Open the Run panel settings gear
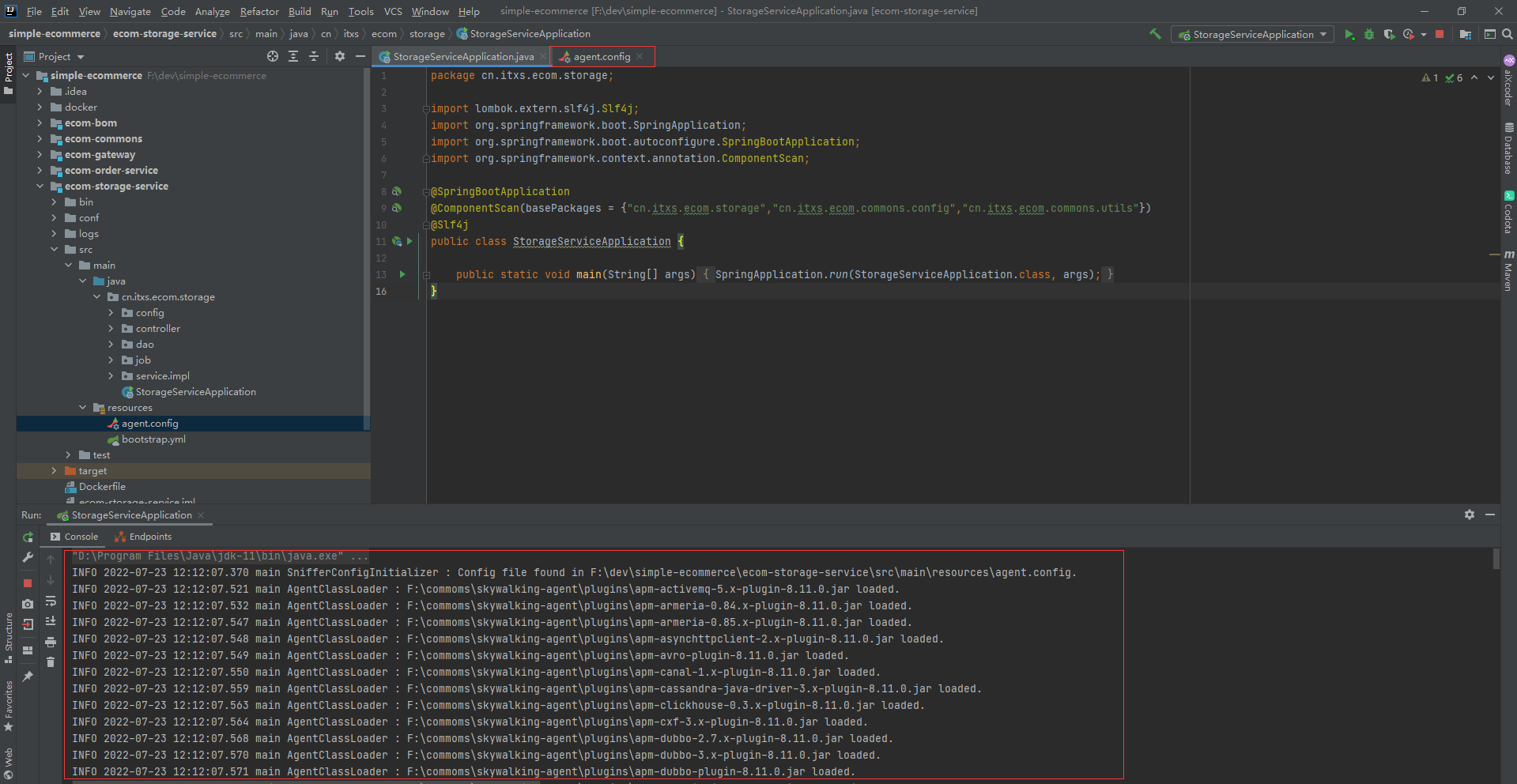Viewport: 1517px width, 784px height. (x=1470, y=514)
